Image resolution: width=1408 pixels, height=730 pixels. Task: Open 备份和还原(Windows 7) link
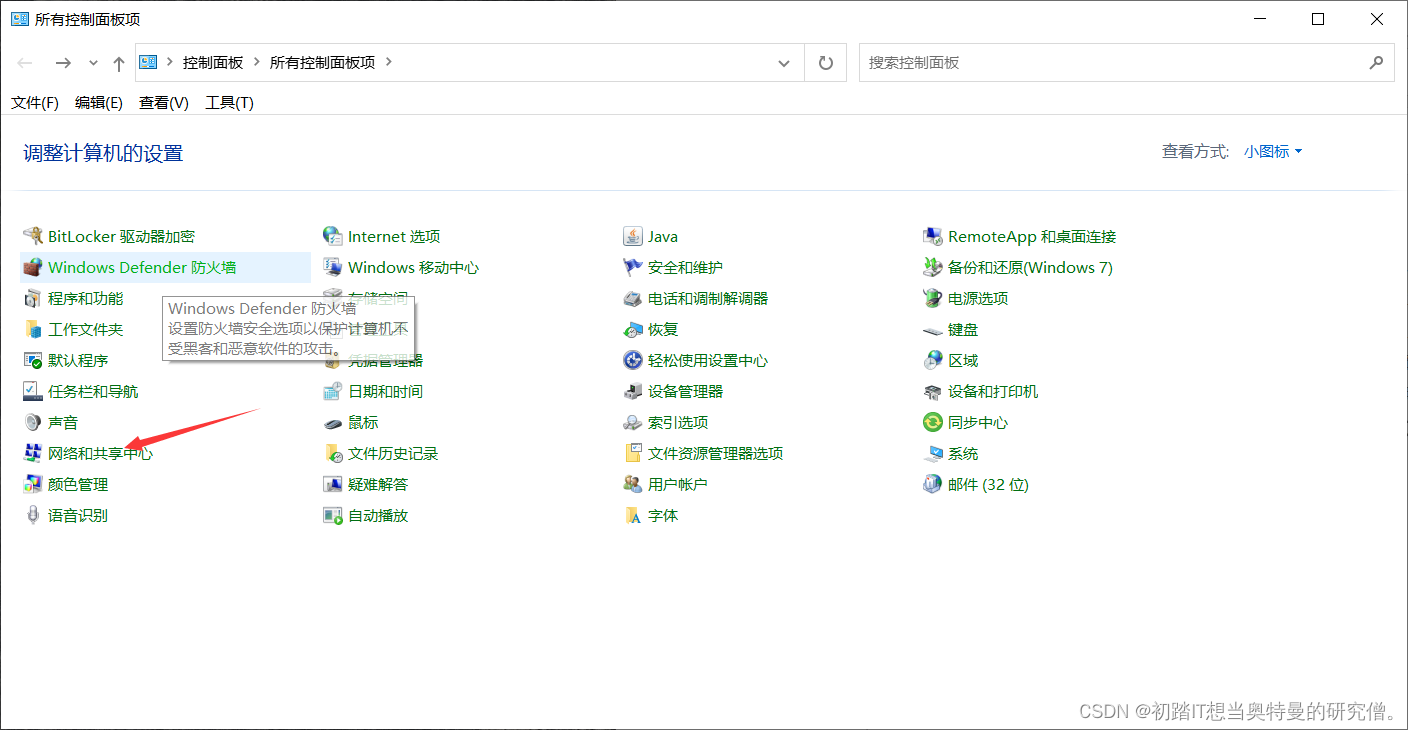(x=1030, y=268)
